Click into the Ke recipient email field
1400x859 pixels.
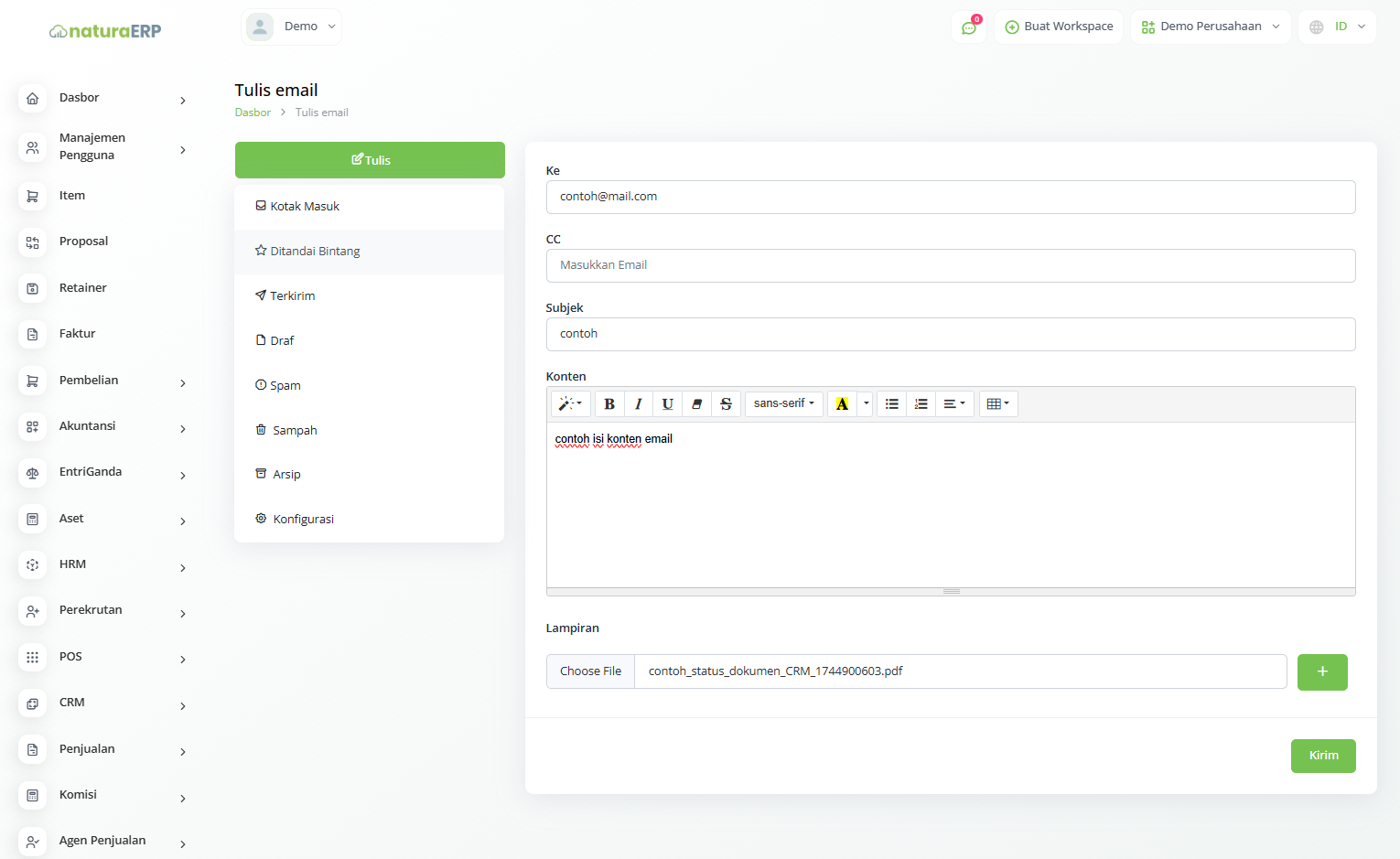click(951, 197)
